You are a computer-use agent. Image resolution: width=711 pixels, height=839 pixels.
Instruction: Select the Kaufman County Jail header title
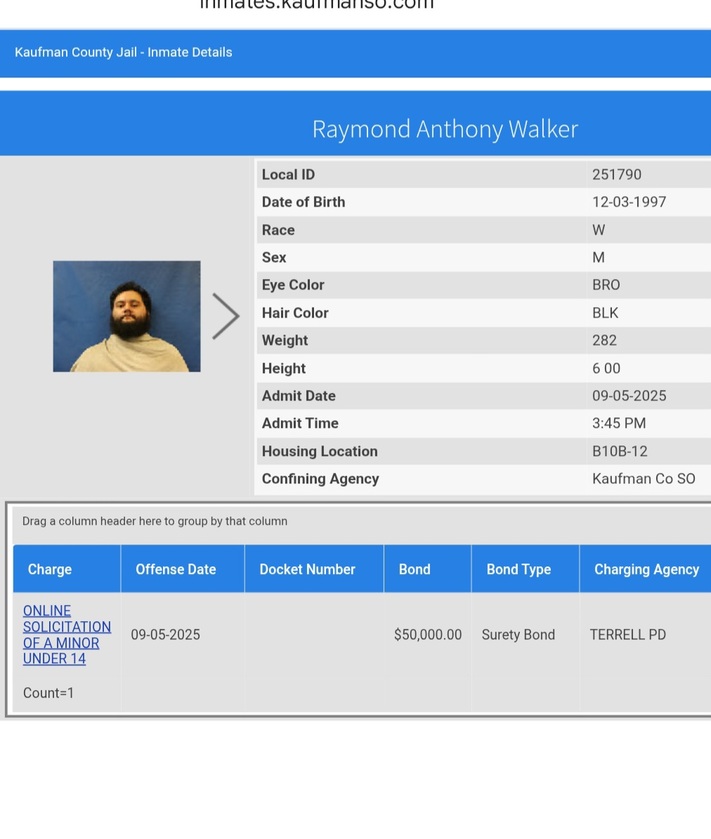coord(124,52)
